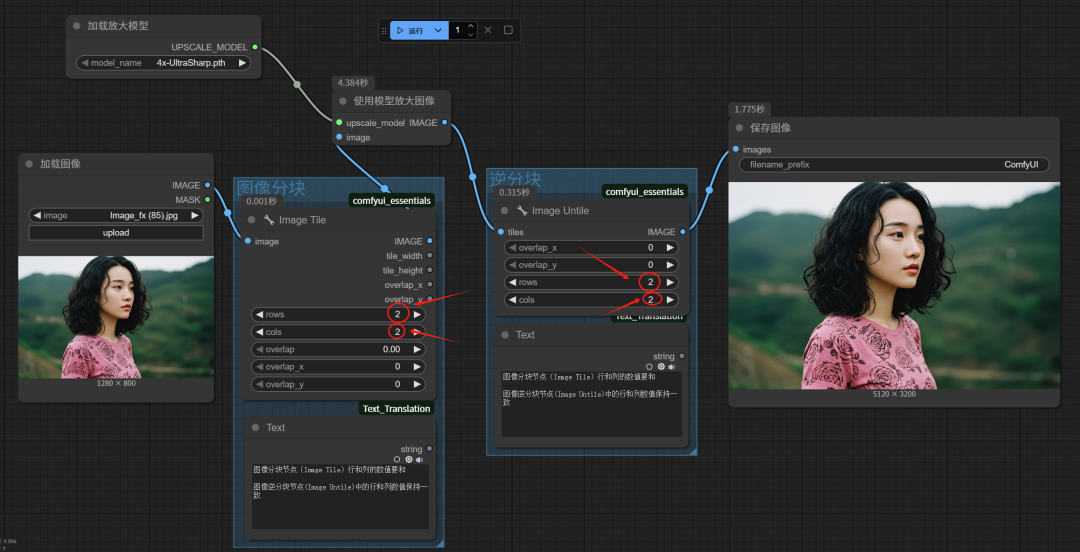Collapse the 使用模型放大图像 node via title dot
Viewport: 1080px width, 552px height.
[x=342, y=101]
